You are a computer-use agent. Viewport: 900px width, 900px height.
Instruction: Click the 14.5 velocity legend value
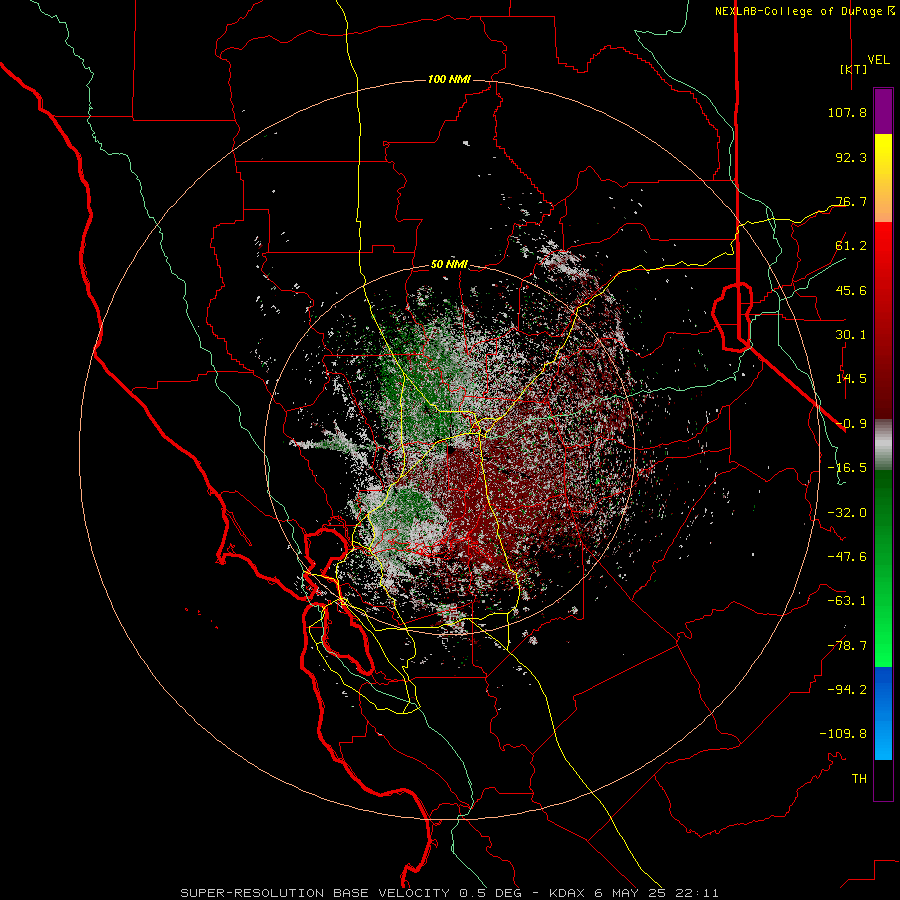(x=851, y=379)
